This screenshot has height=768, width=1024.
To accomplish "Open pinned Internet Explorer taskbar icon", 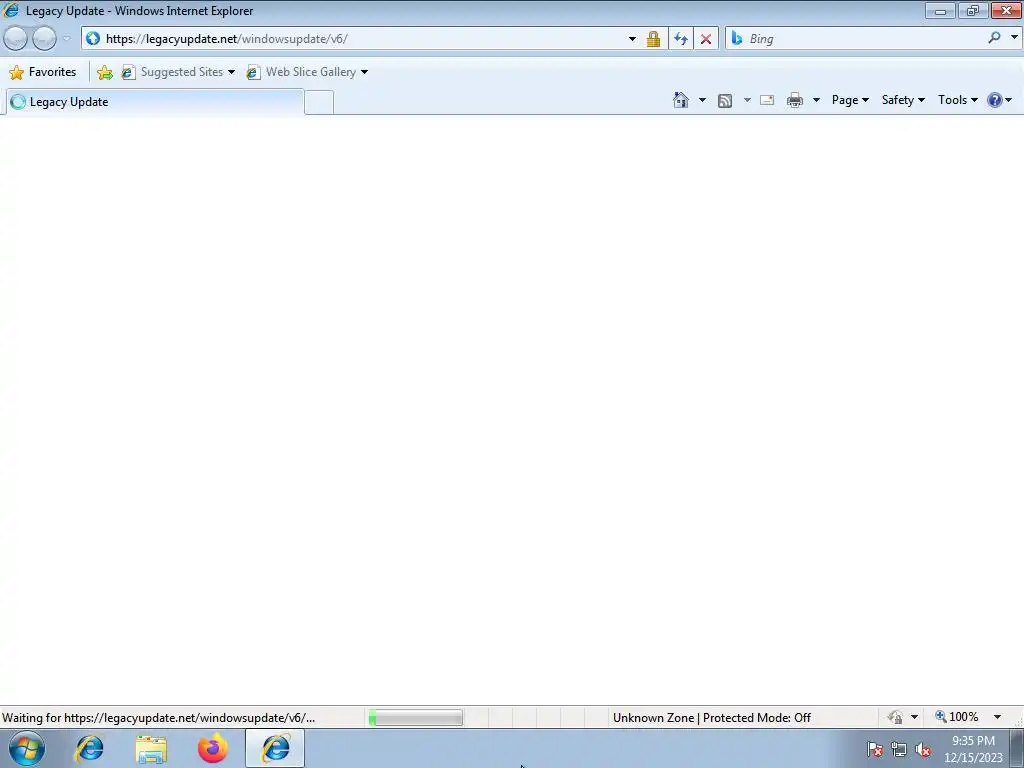I will (89, 748).
